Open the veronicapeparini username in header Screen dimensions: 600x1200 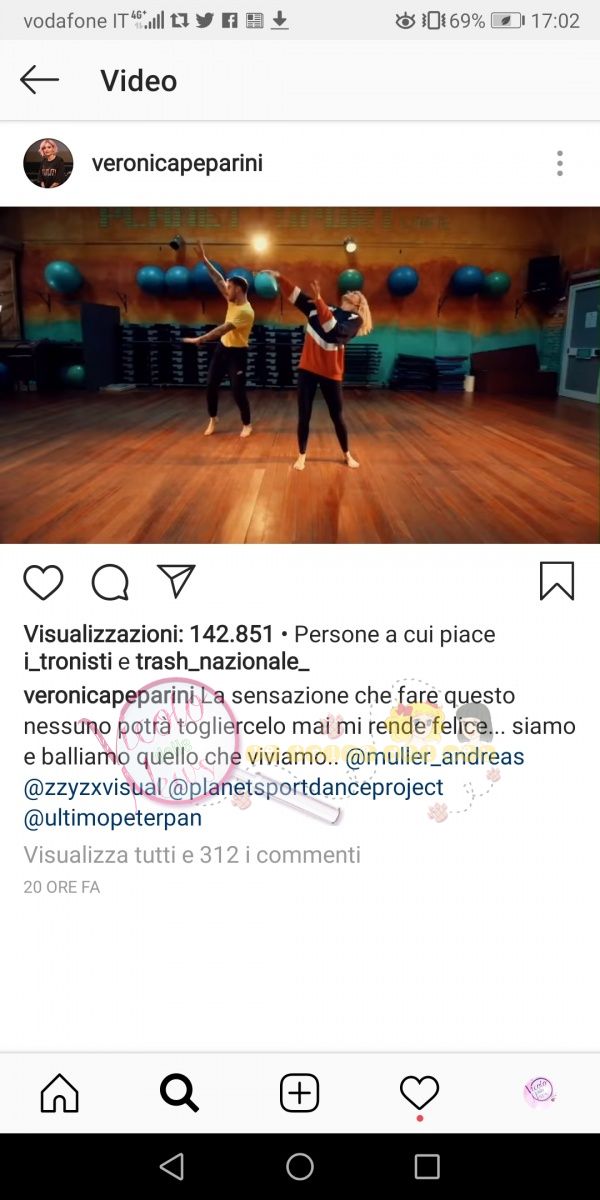pos(177,163)
